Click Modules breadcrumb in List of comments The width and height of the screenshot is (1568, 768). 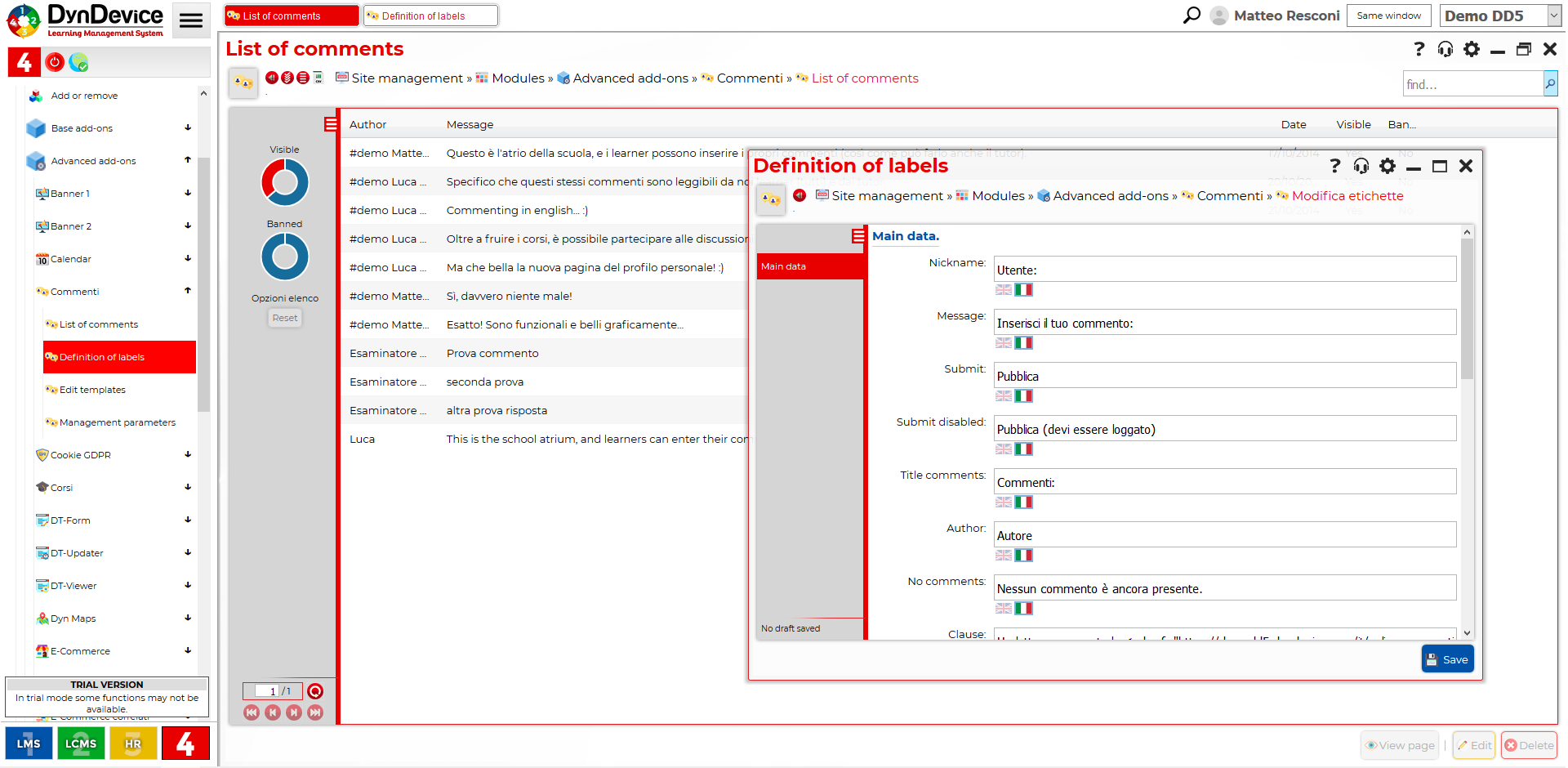click(517, 78)
